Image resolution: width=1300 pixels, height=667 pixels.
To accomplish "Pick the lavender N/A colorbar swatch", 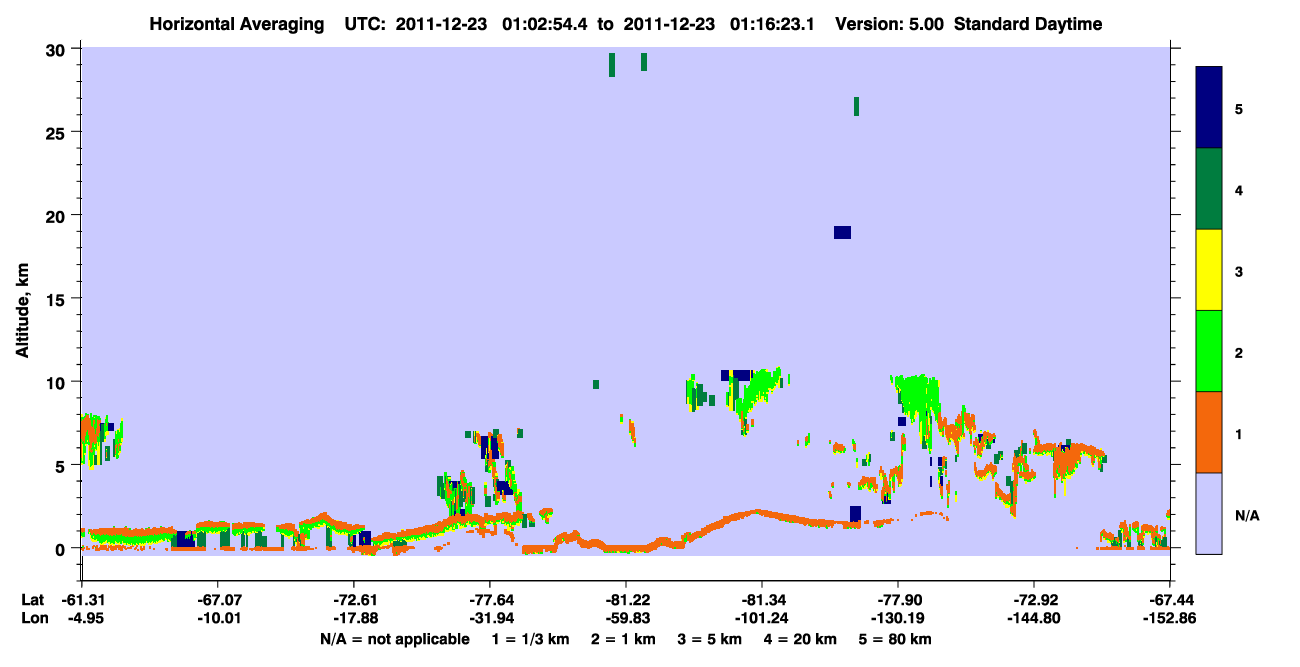I will click(1209, 513).
